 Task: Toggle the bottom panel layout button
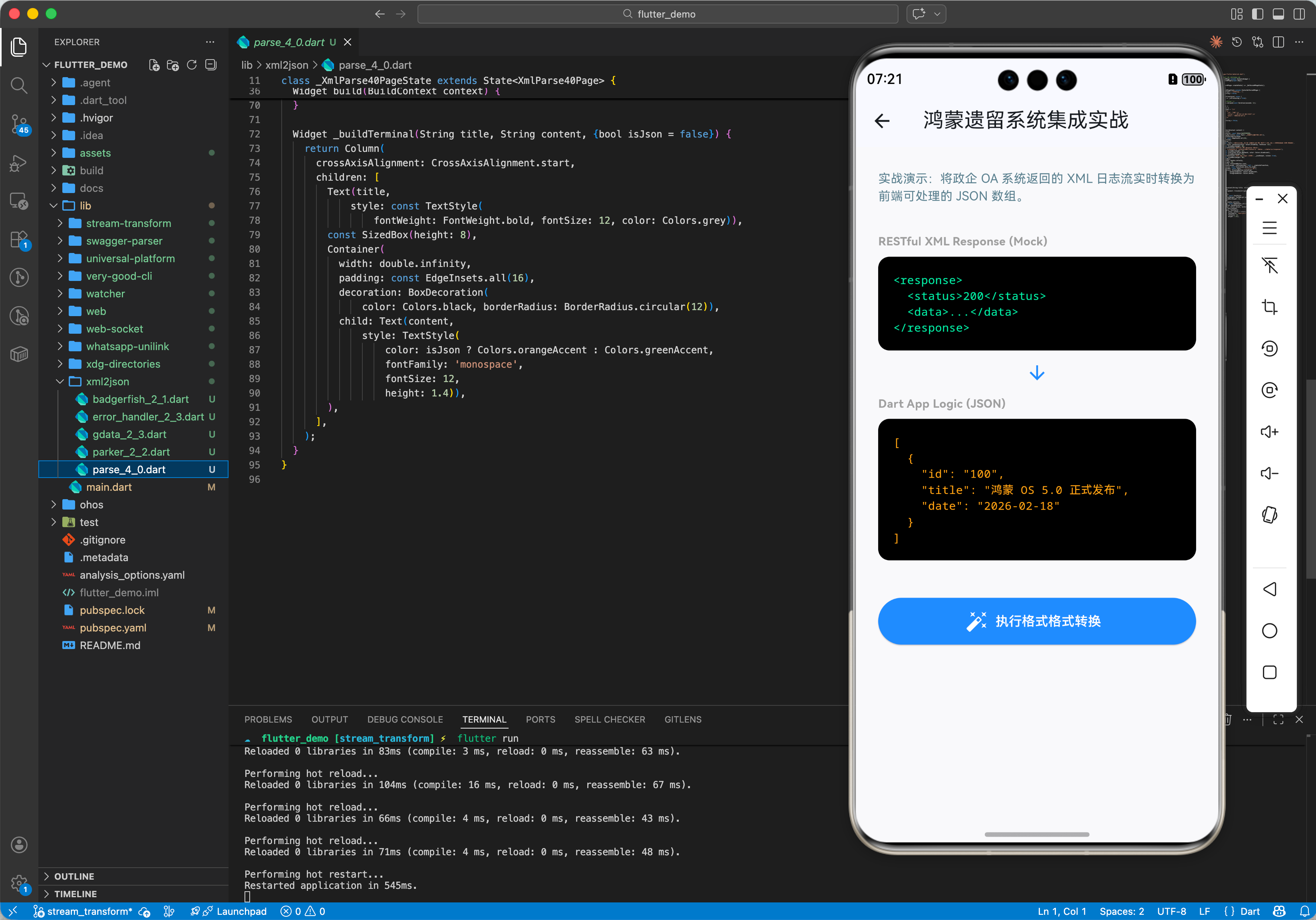[x=1278, y=14]
